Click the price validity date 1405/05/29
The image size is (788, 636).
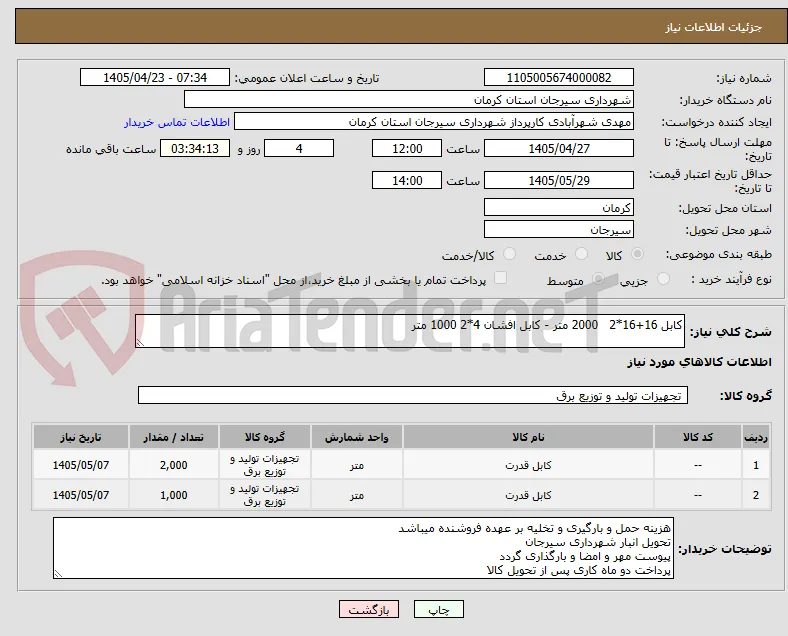pos(559,180)
